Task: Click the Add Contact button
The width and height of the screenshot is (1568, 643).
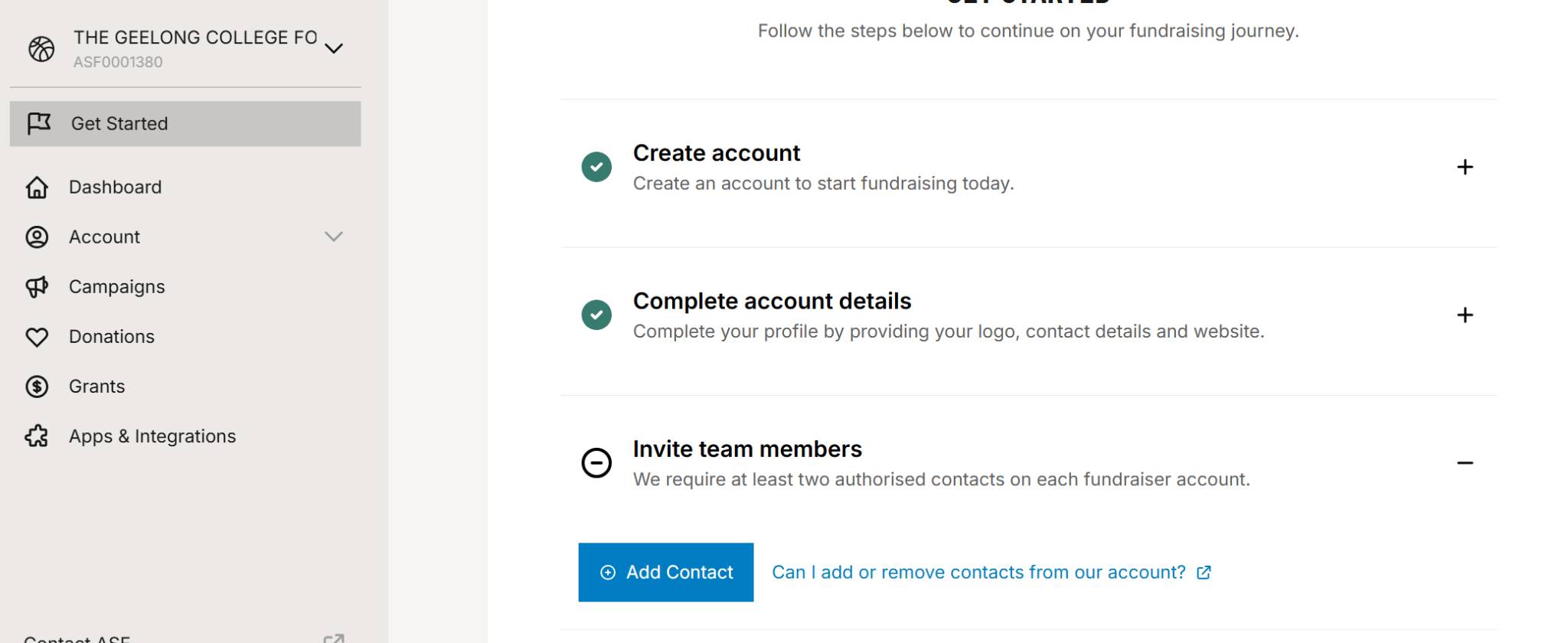Action: (x=666, y=573)
